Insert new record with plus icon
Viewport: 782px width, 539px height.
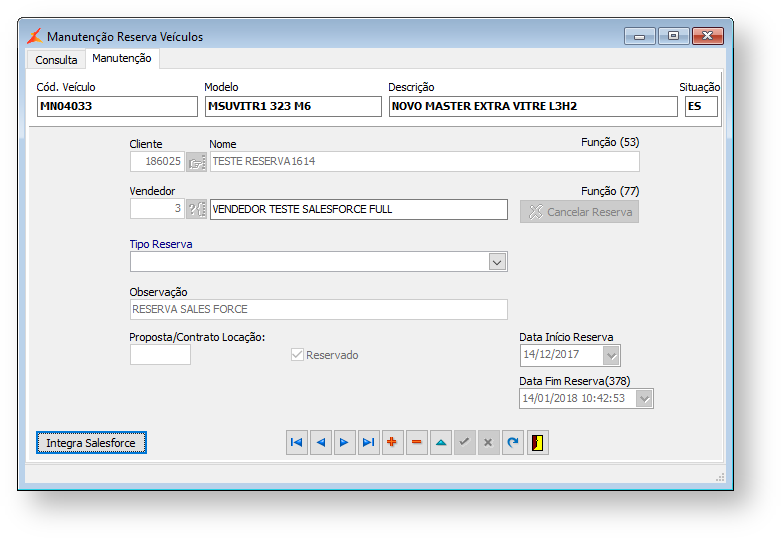[x=392, y=442]
